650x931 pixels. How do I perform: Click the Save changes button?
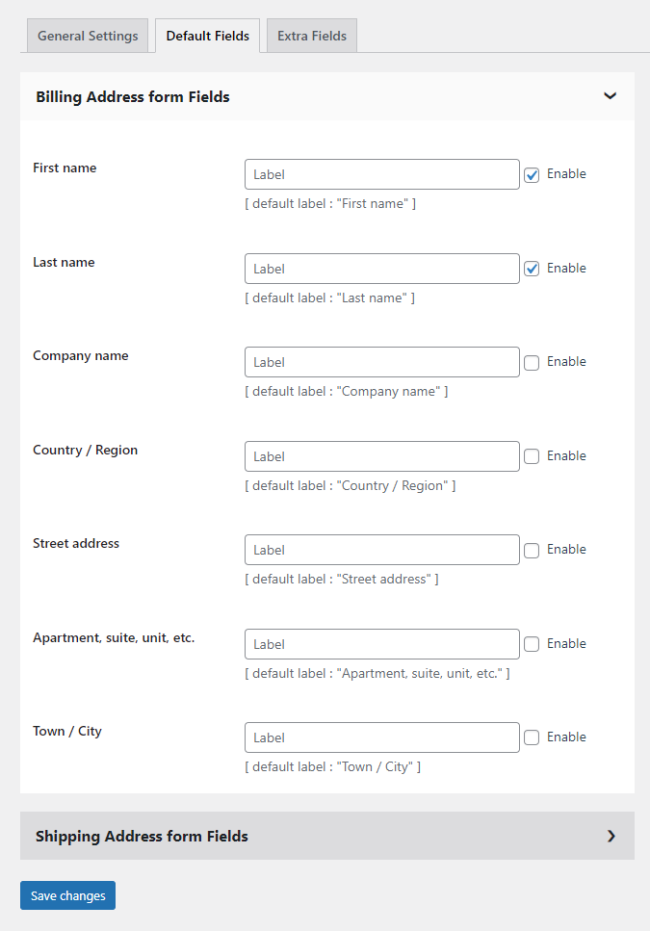point(68,896)
